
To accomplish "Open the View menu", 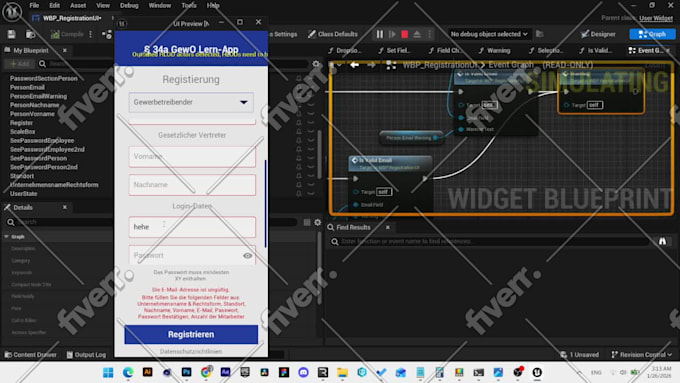I will tap(103, 6).
